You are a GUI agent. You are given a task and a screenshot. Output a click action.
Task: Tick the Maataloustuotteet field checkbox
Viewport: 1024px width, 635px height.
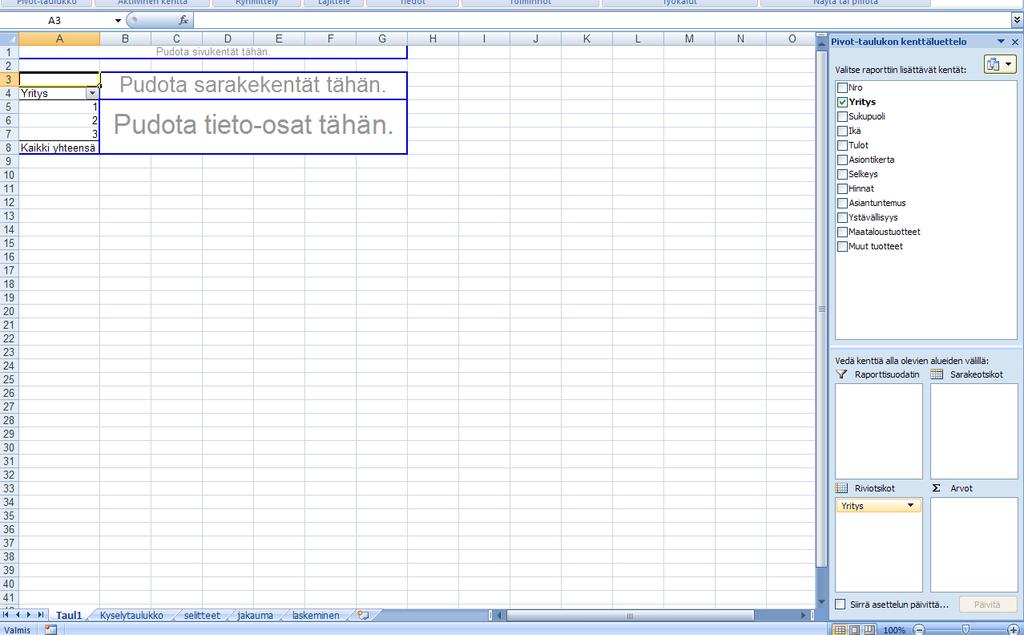(842, 232)
